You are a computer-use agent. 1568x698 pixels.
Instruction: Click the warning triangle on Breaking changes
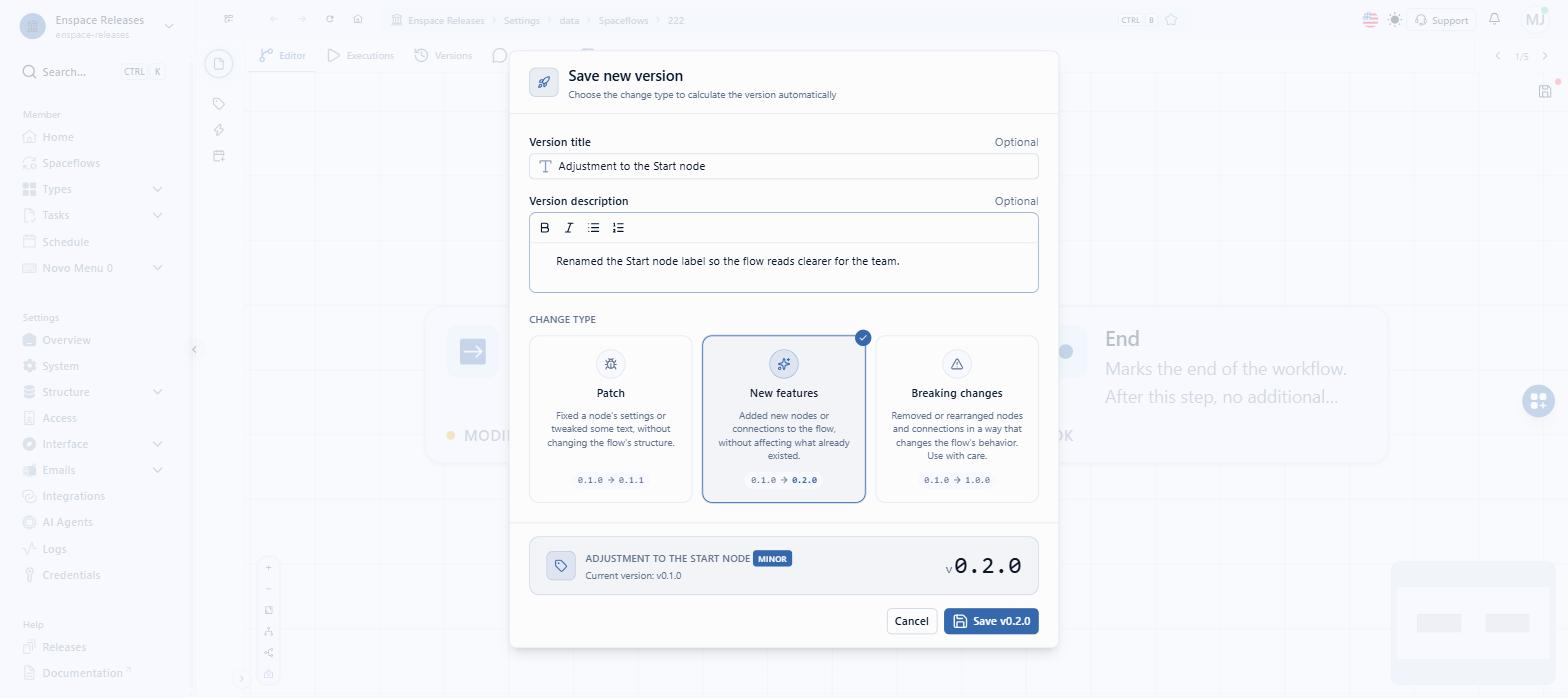[x=957, y=364]
